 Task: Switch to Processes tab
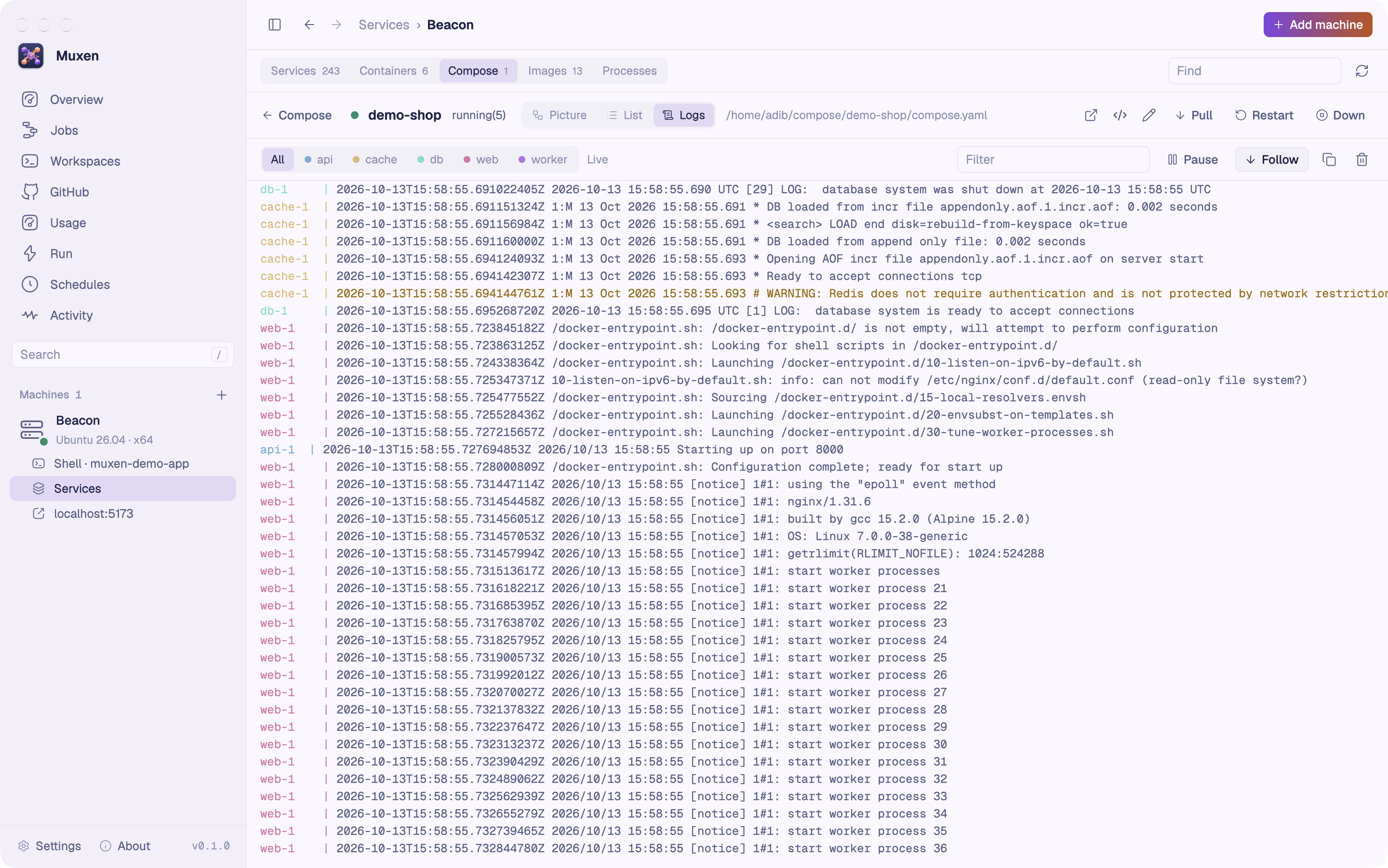[629, 71]
